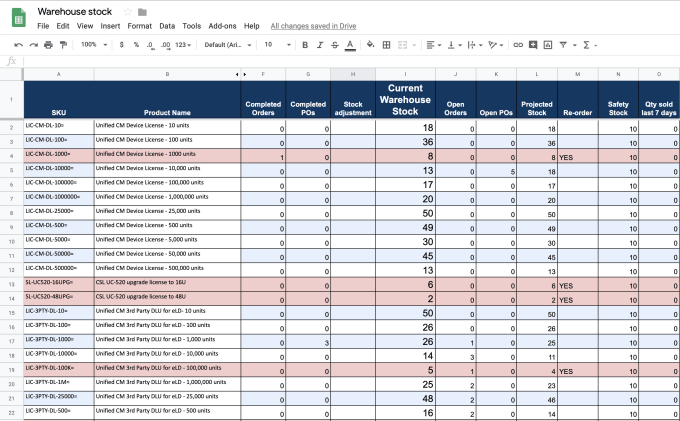Select column H header
The image size is (680, 421).
pos(353,74)
